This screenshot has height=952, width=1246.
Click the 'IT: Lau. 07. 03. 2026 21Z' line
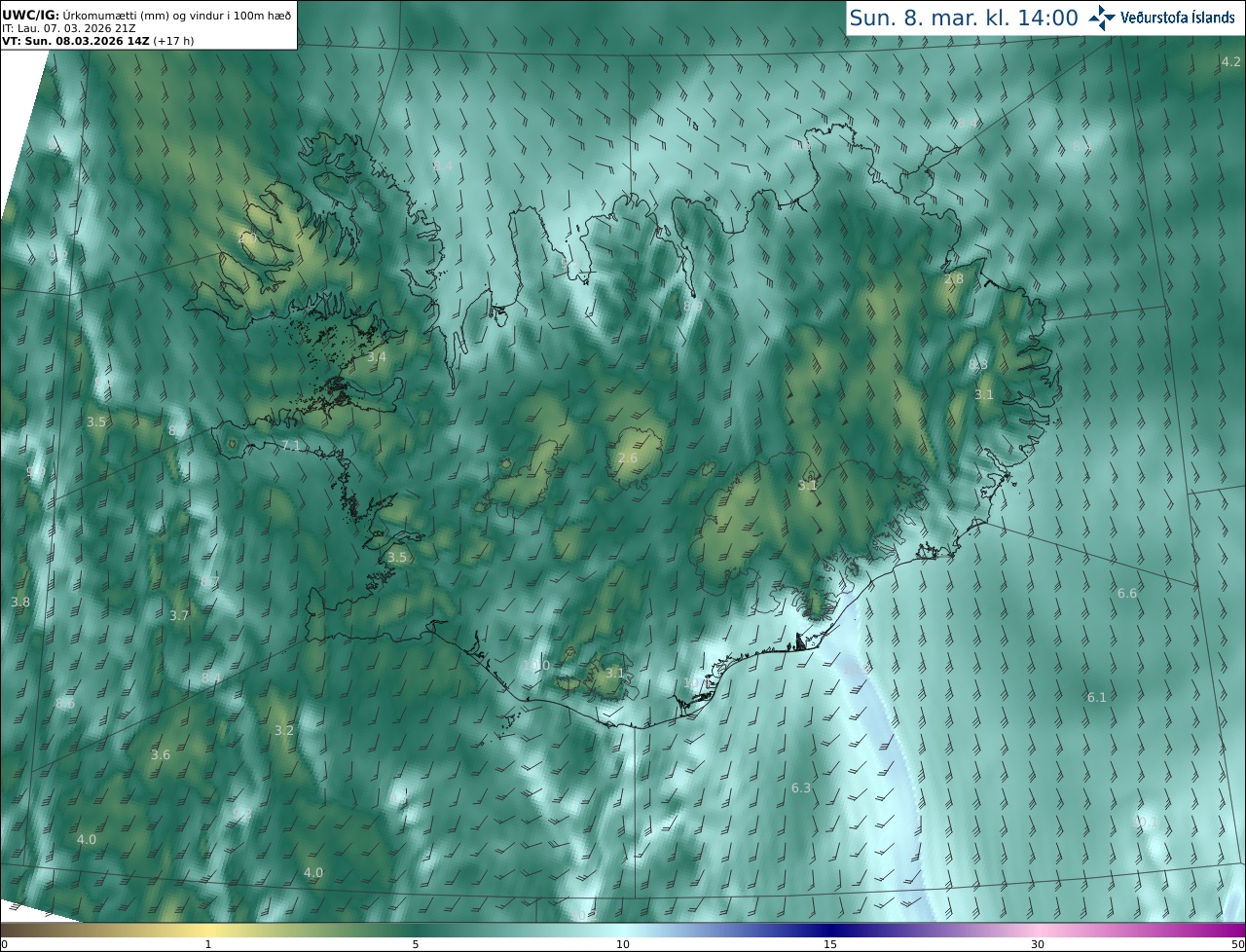[x=68, y=27]
